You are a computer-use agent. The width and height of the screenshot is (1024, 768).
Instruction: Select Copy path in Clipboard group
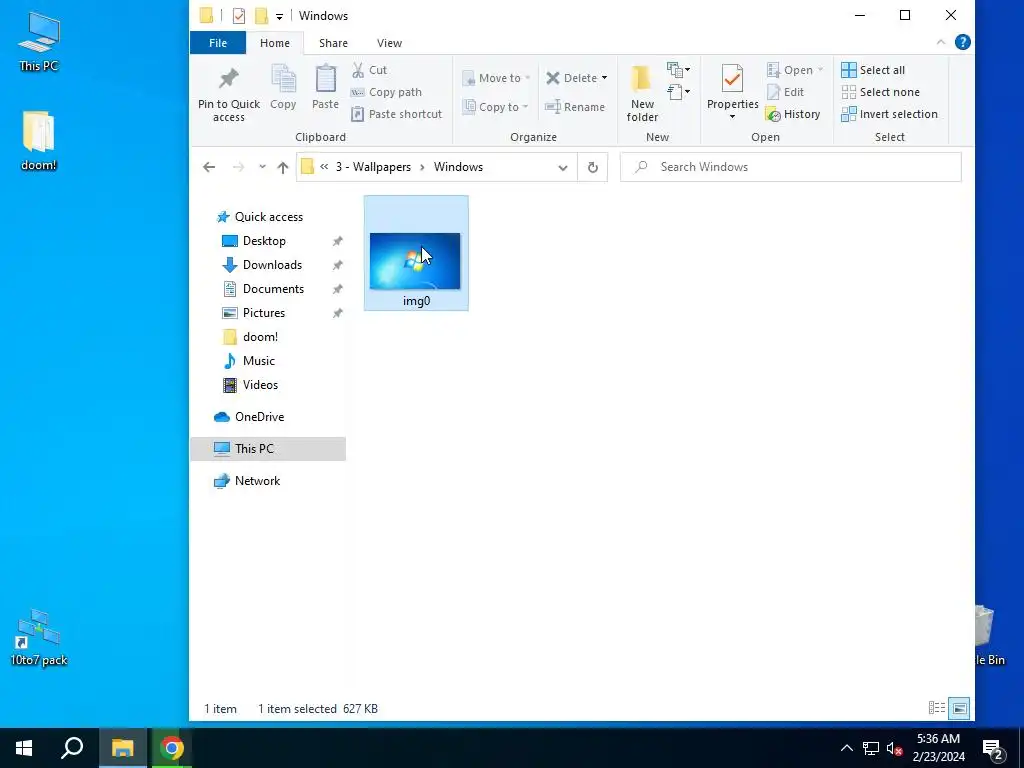point(387,92)
